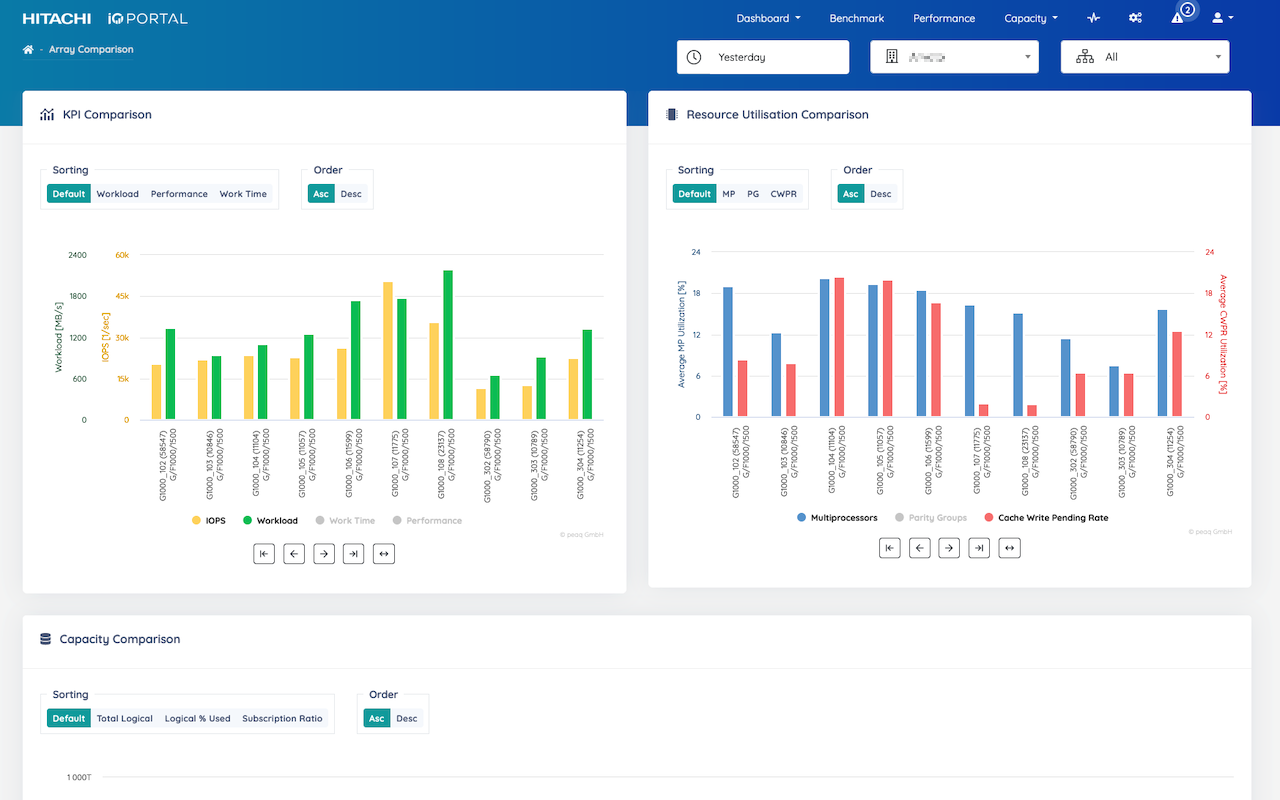The height and width of the screenshot is (800, 1280).
Task: Jump to first page in KPI chart
Action: (x=264, y=553)
